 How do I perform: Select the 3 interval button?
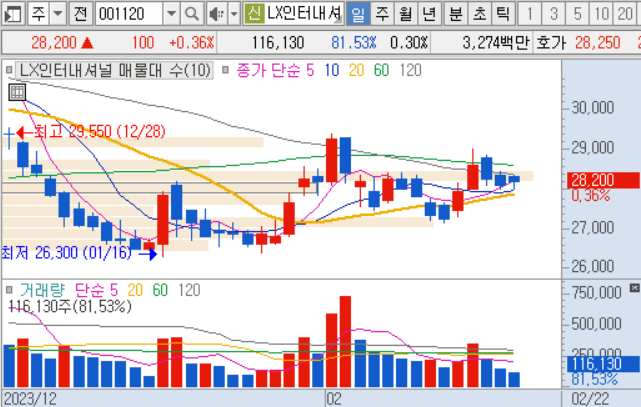click(553, 14)
